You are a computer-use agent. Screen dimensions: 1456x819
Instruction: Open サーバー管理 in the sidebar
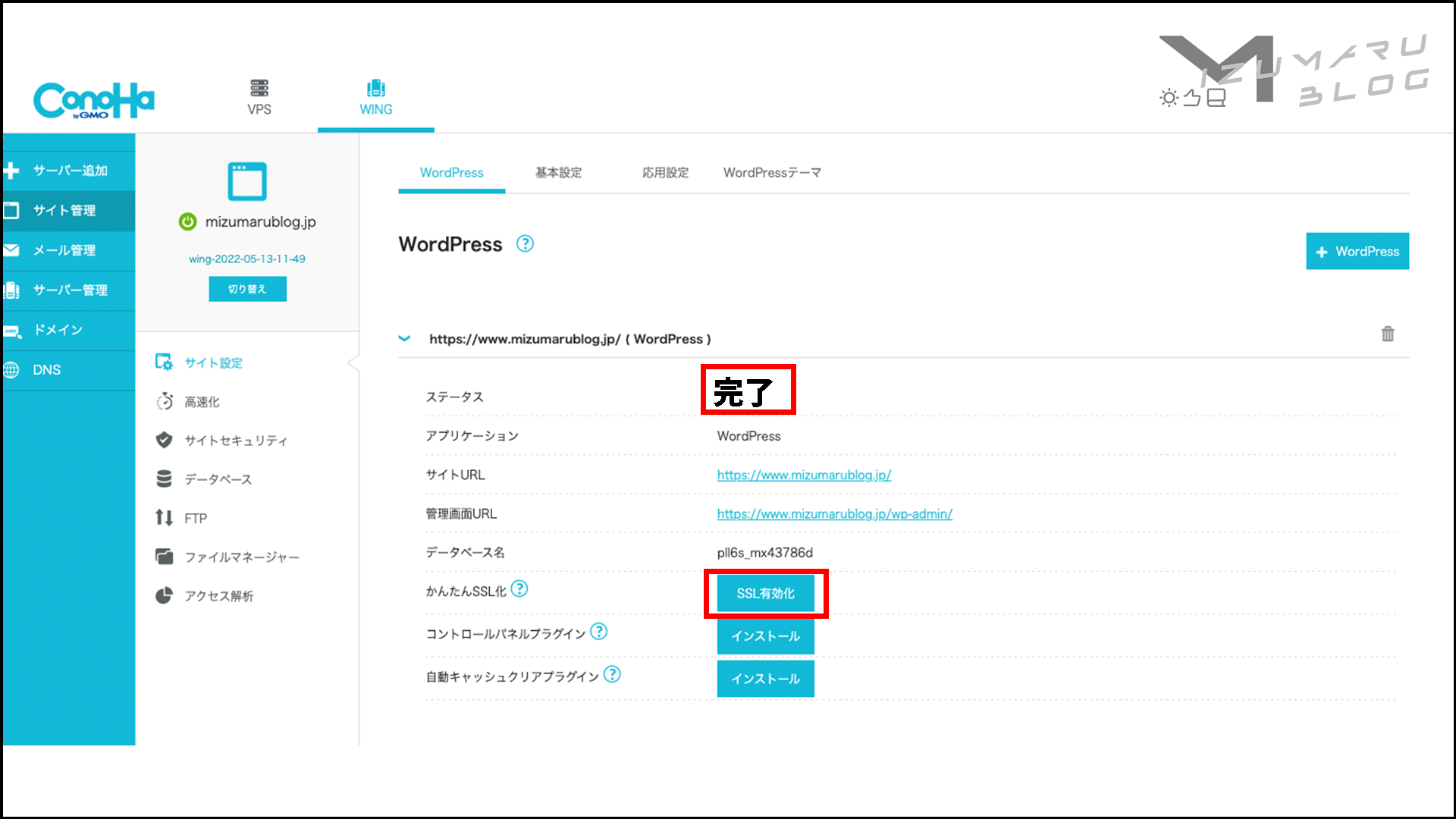pos(68,290)
